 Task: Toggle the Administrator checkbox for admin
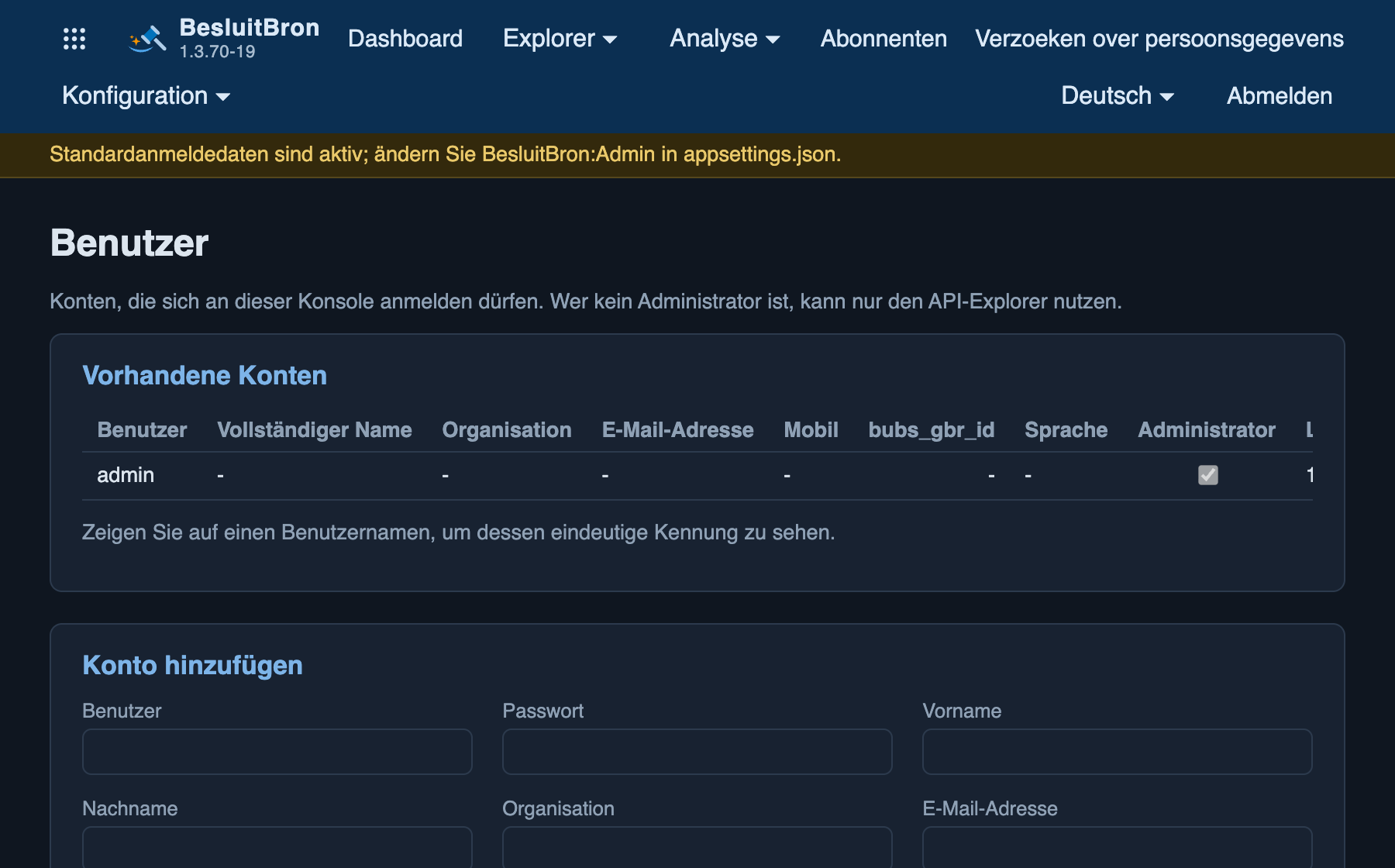tap(1207, 475)
